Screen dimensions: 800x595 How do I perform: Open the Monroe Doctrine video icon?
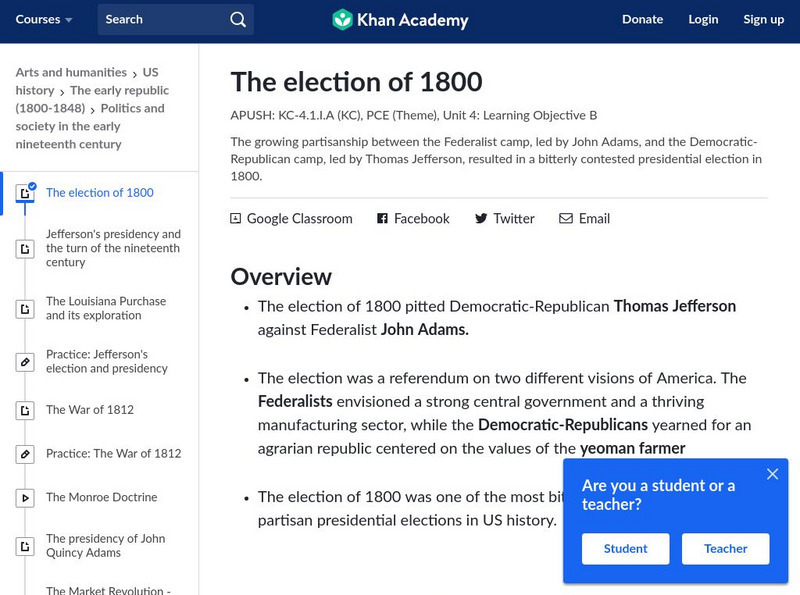click(25, 498)
